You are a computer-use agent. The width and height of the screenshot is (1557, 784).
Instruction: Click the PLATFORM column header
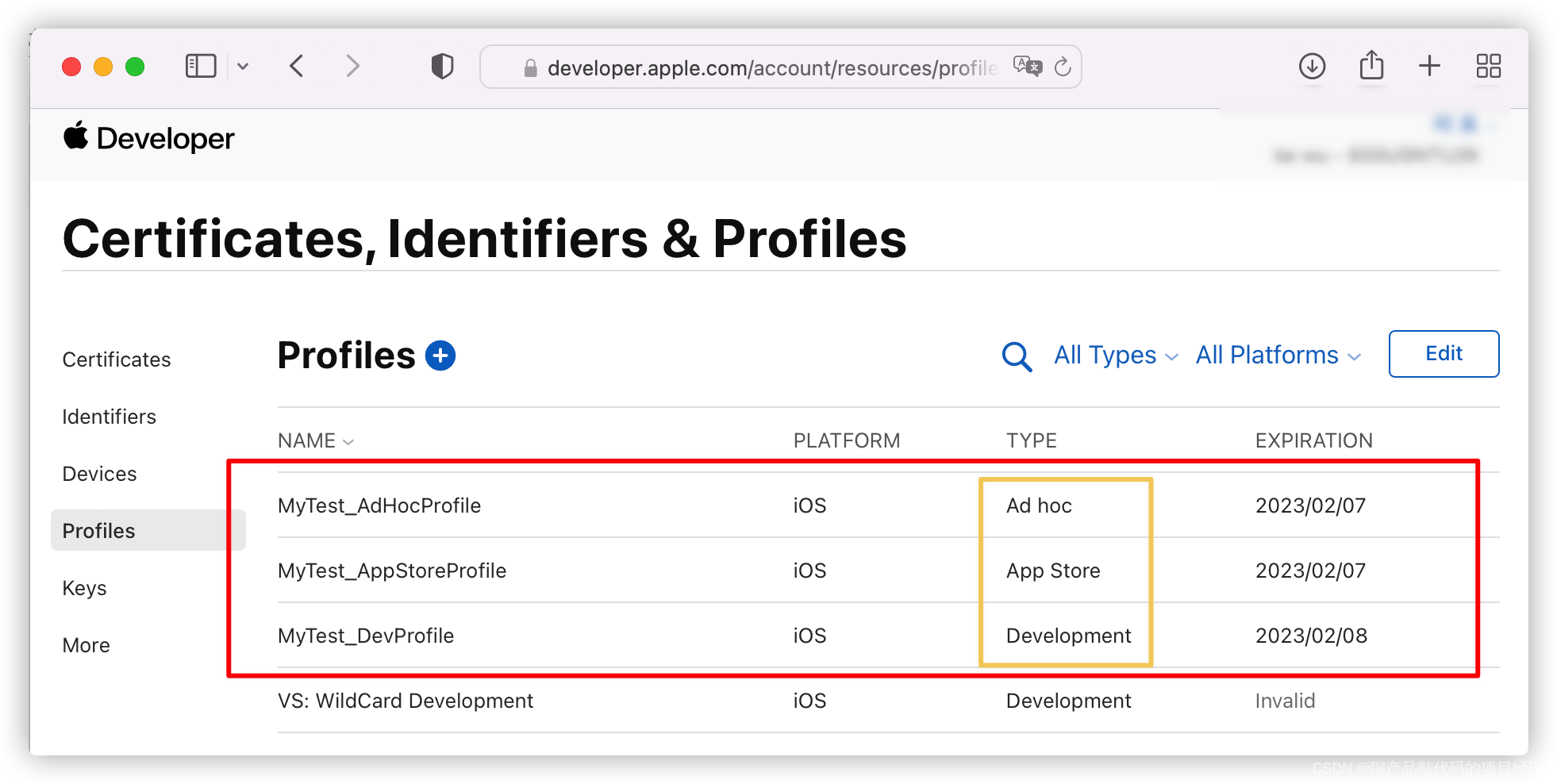tap(847, 440)
